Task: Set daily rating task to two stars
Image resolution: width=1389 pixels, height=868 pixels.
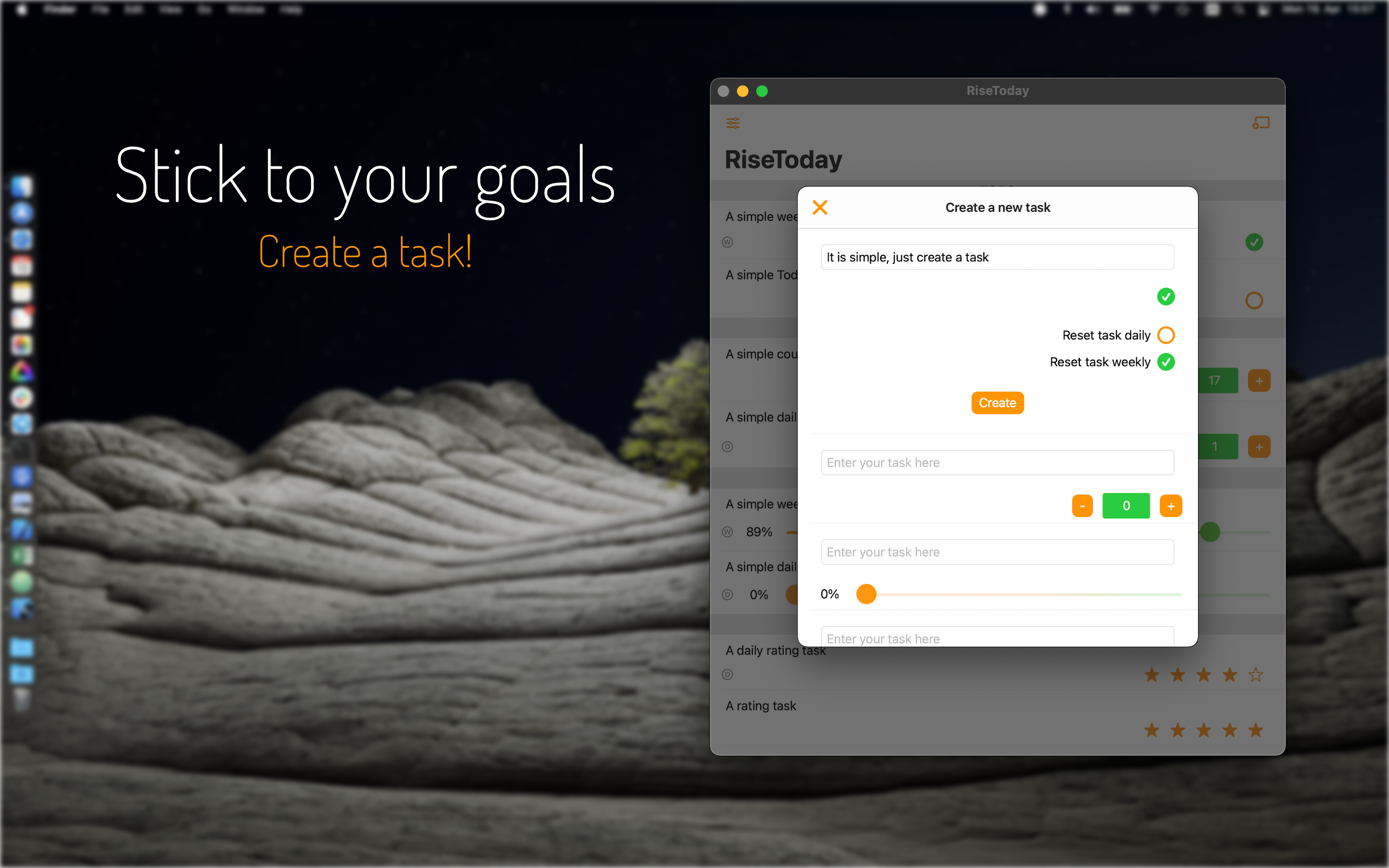Action: (1178, 675)
